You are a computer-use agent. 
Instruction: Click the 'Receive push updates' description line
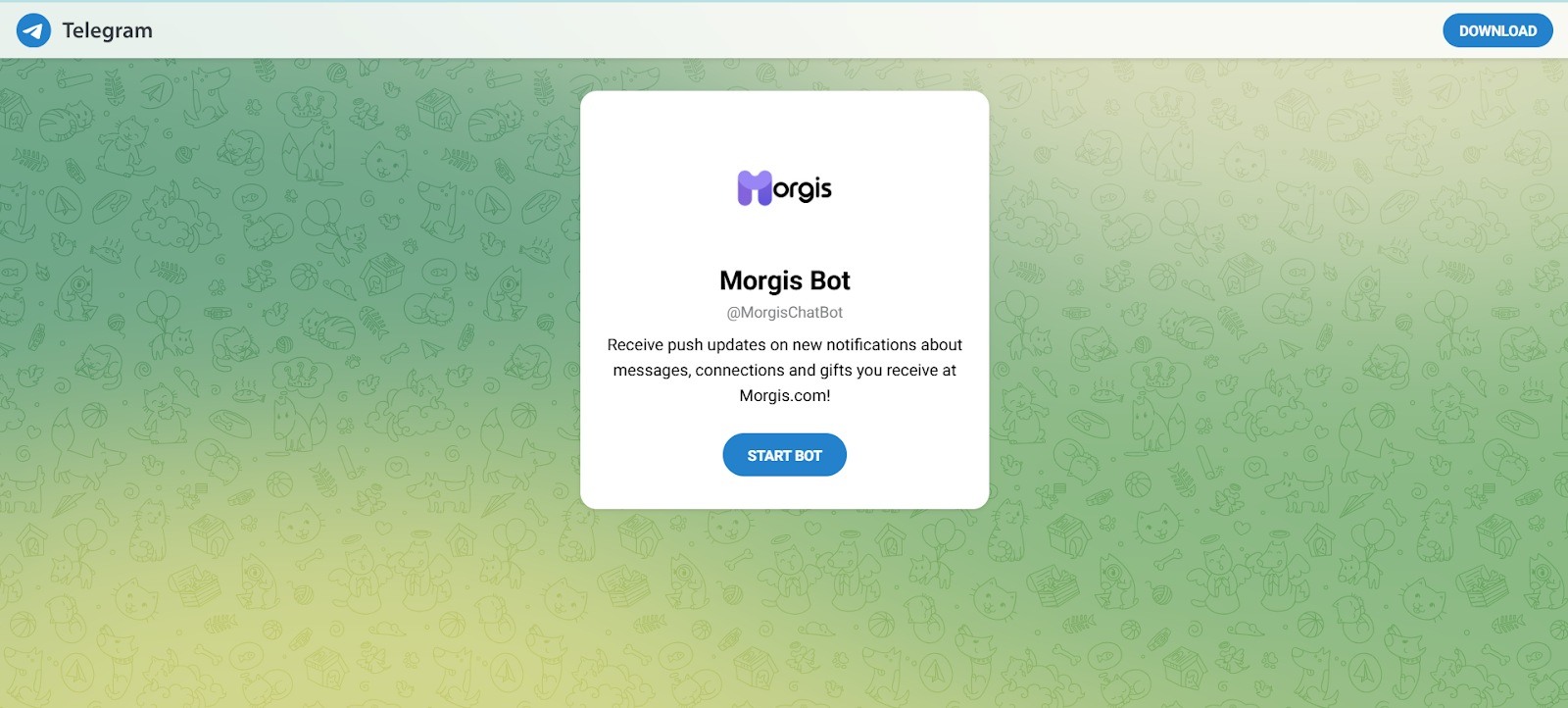point(784,345)
